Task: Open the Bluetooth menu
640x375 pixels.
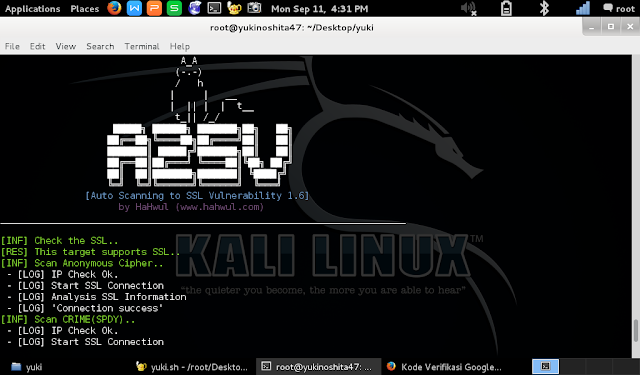Action: pyautogui.click(x=544, y=9)
